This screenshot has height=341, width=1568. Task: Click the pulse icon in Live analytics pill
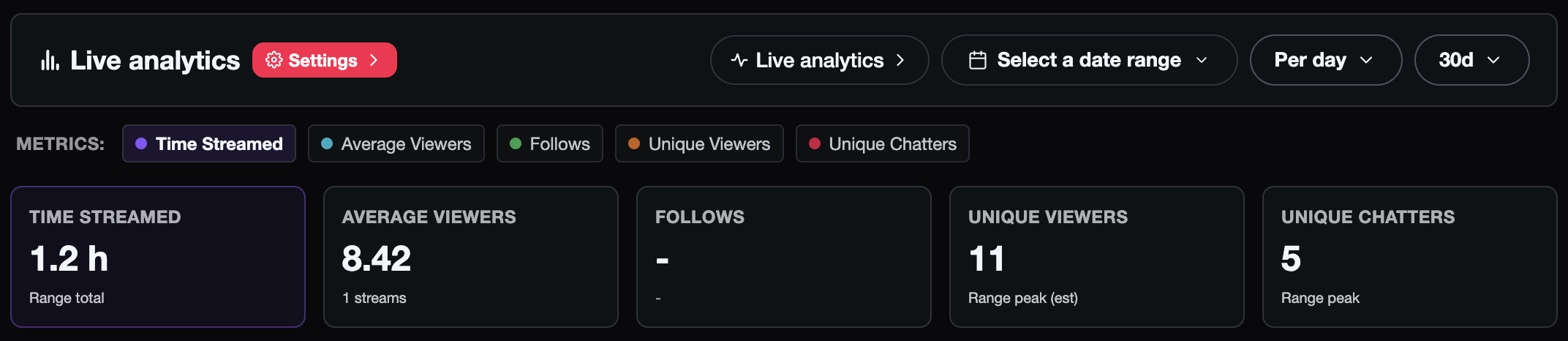[739, 60]
